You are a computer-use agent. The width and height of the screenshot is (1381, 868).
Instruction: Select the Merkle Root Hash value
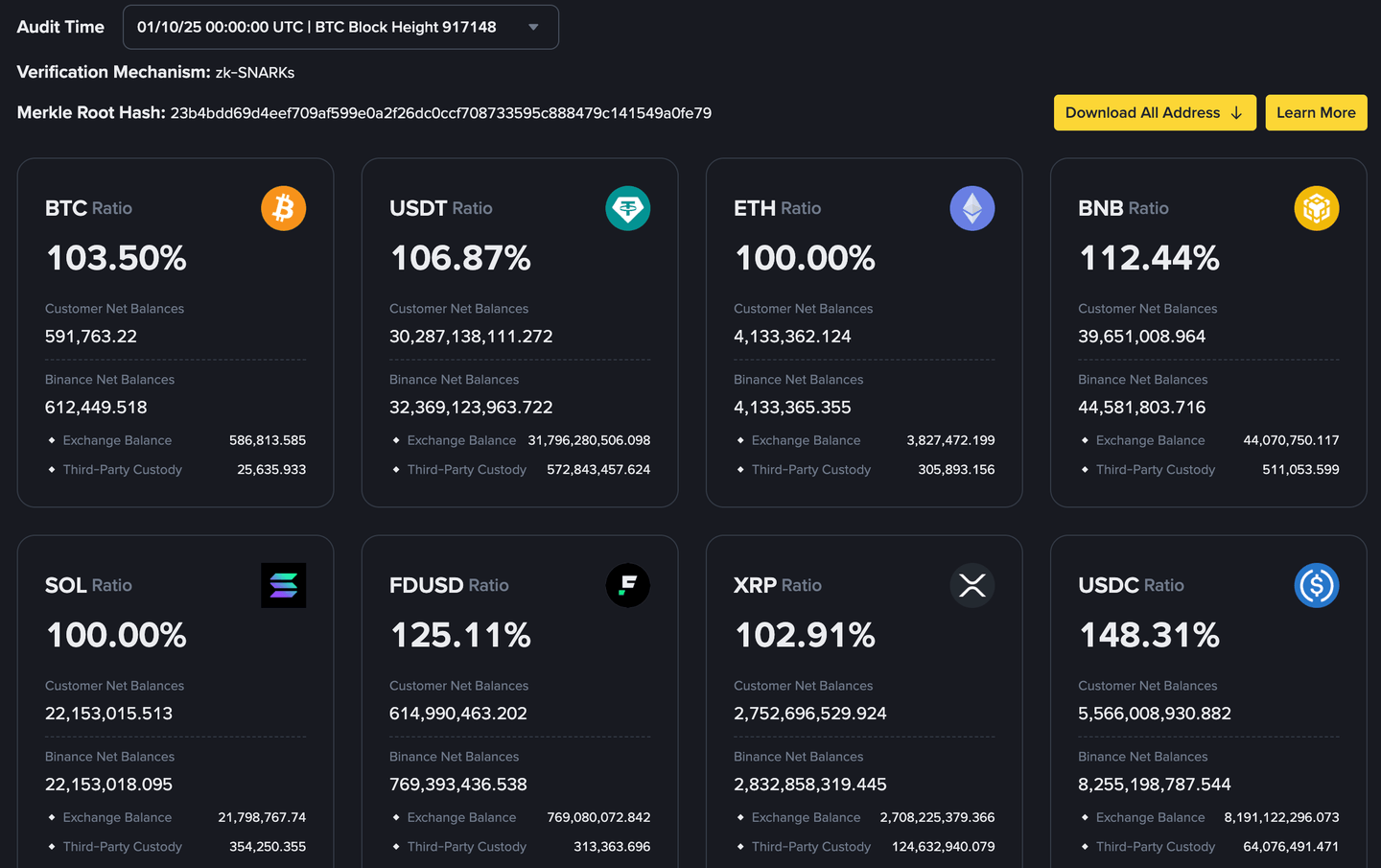click(440, 113)
